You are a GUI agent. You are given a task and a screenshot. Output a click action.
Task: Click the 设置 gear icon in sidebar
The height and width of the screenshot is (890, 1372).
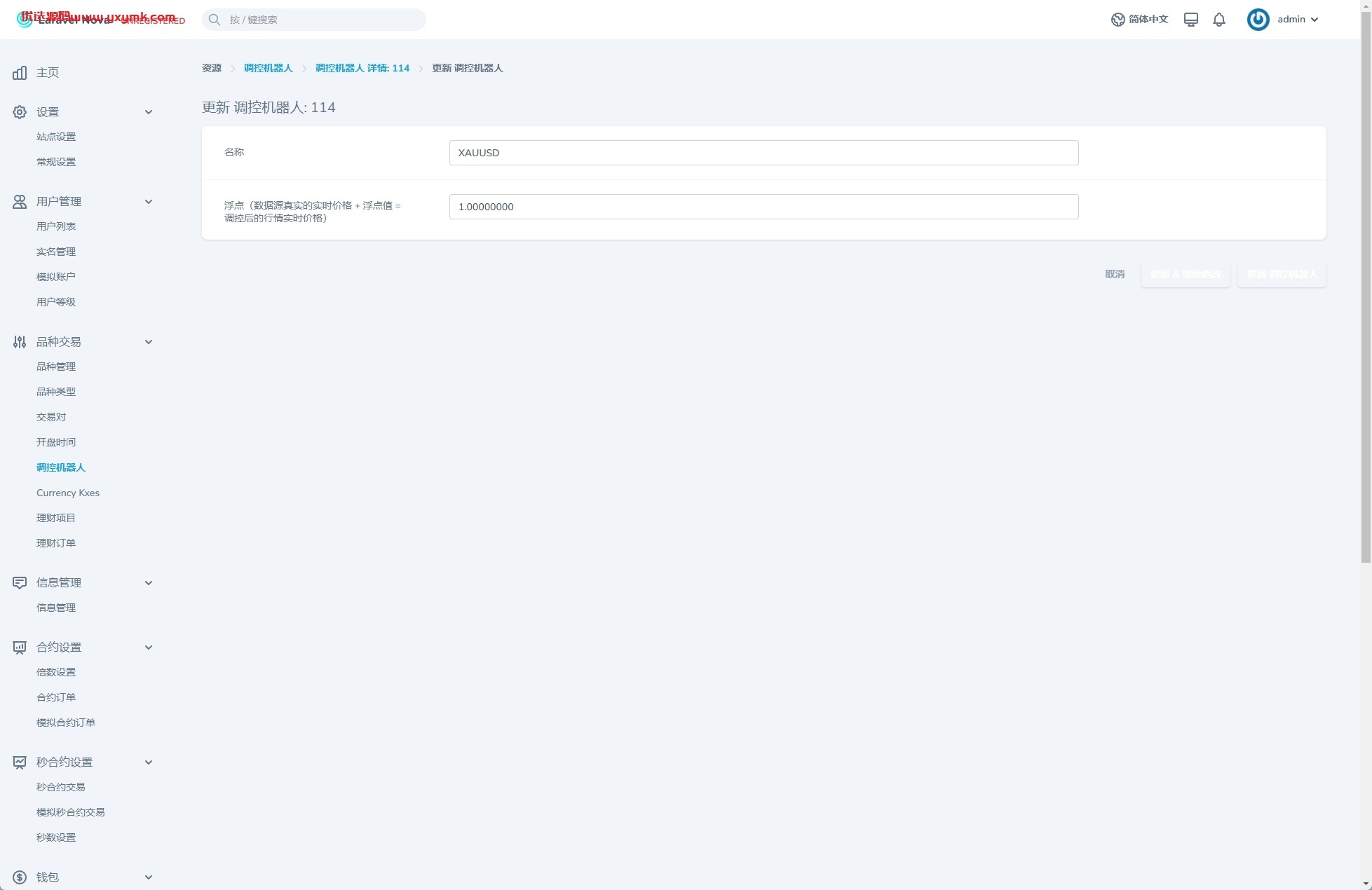(20, 112)
